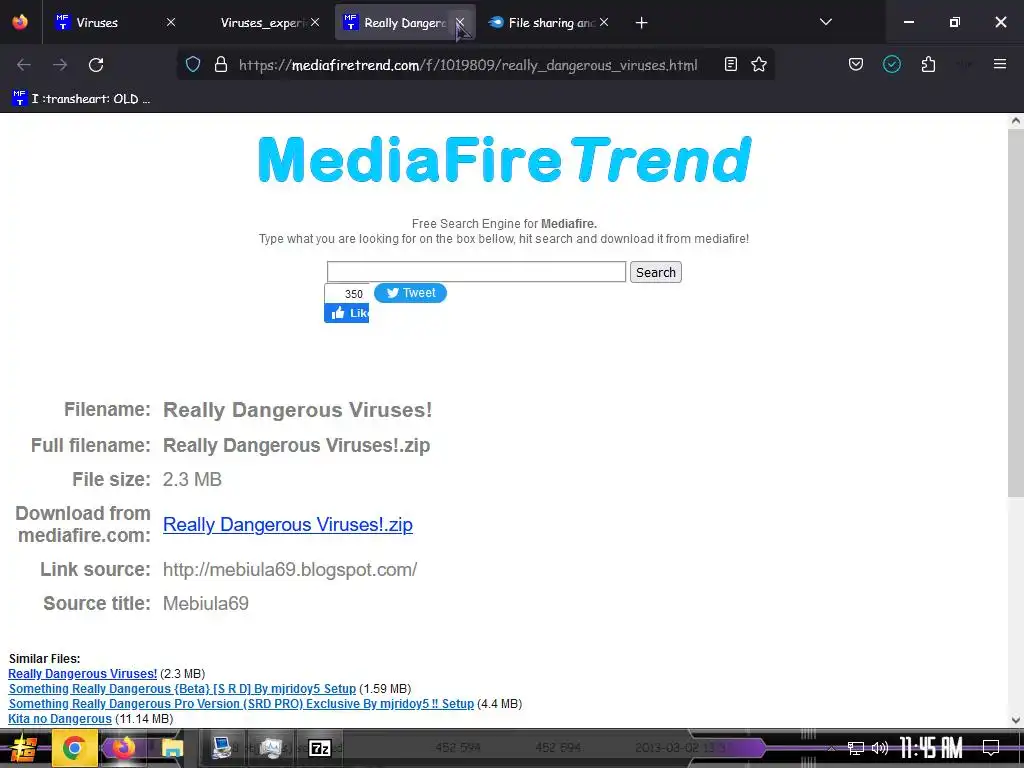The image size is (1024, 768).
Task: Open tracking protection shield icon
Action: point(193,64)
